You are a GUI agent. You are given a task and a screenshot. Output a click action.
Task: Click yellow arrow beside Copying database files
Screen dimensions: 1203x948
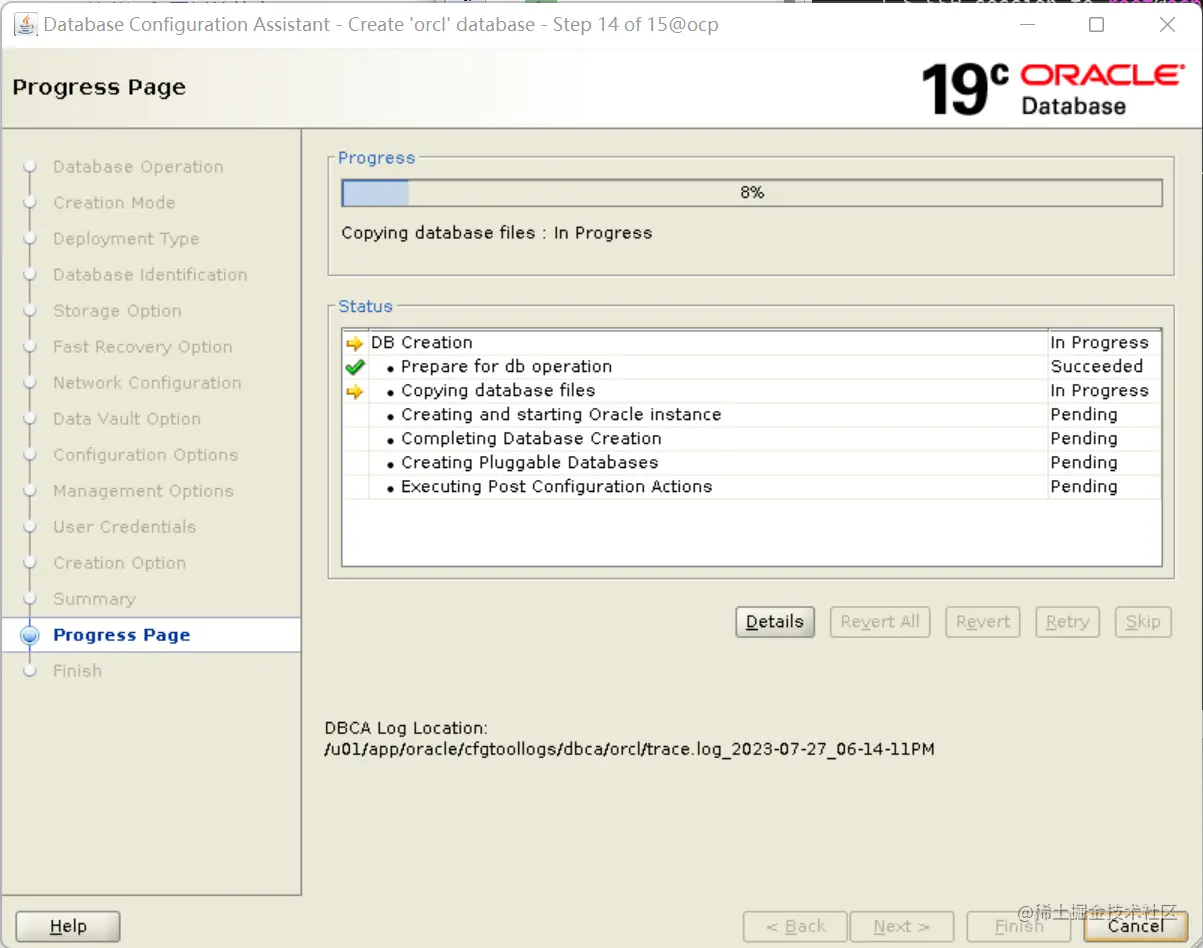(355, 391)
